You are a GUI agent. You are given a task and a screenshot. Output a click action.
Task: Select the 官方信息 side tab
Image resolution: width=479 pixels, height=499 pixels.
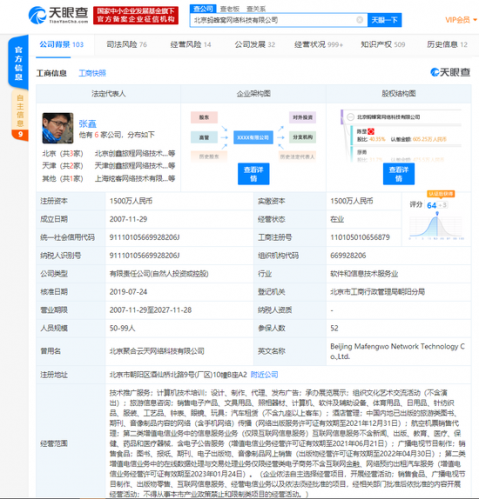click(x=18, y=63)
